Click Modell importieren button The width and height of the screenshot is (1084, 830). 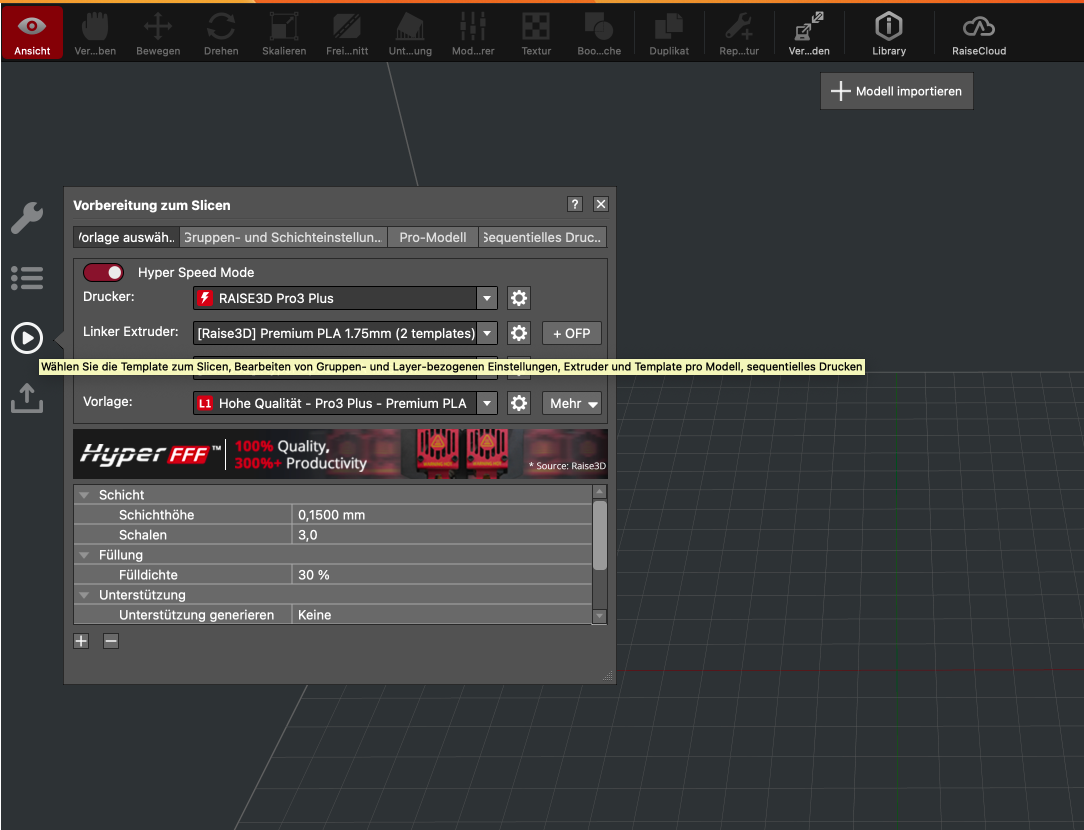[897, 91]
